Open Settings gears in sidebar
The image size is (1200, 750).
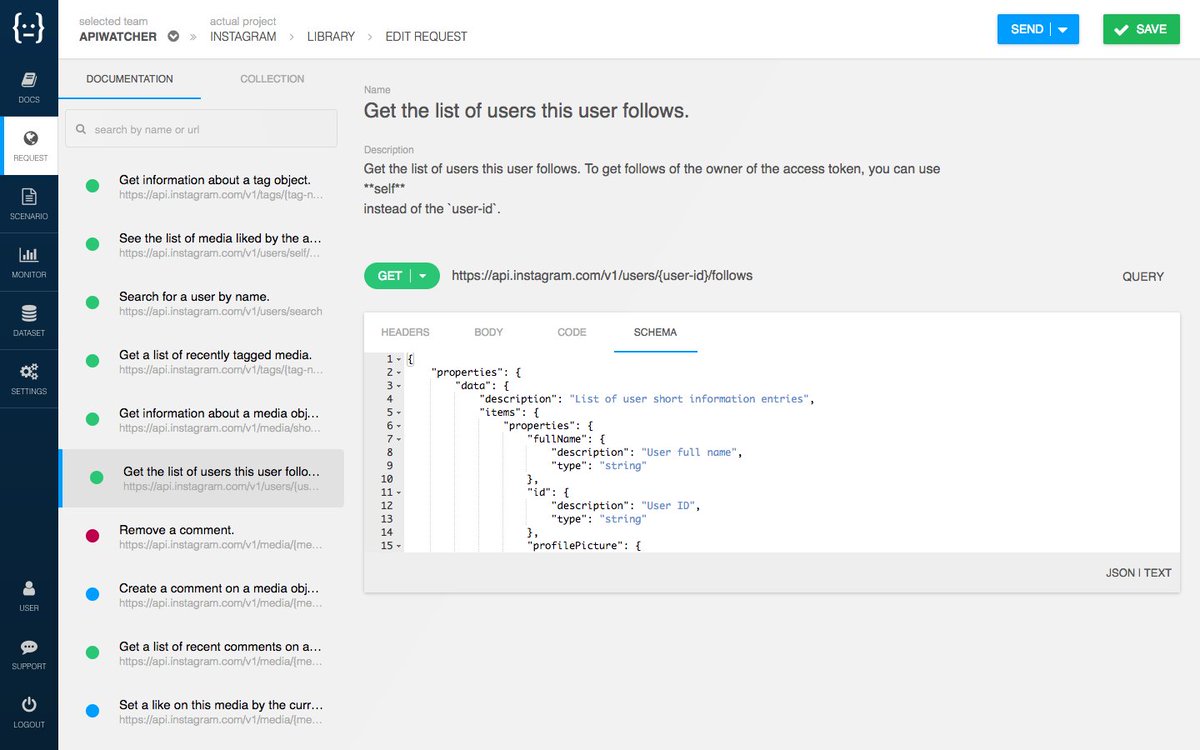(x=29, y=379)
